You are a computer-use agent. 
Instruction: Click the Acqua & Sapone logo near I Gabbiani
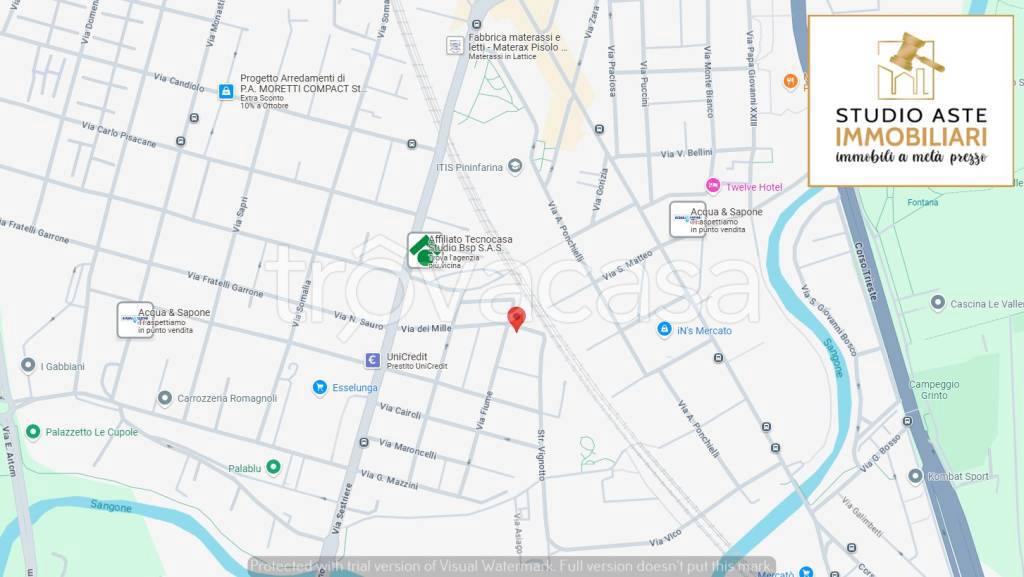(135, 320)
